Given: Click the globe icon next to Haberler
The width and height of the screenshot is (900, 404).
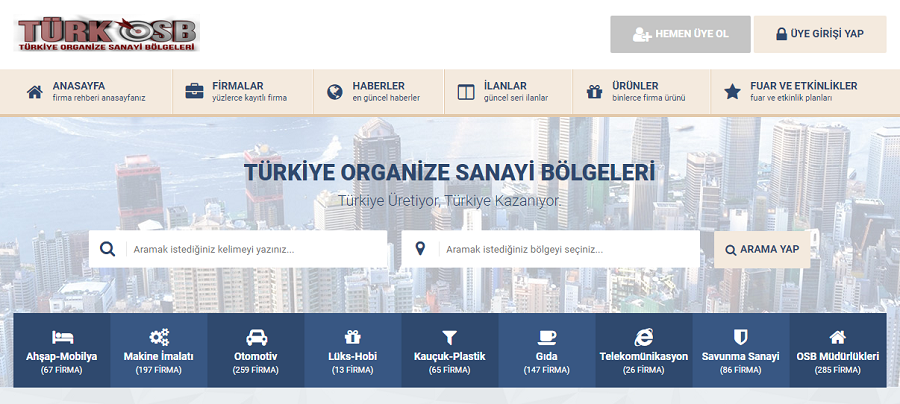Looking at the screenshot, I should coord(335,92).
